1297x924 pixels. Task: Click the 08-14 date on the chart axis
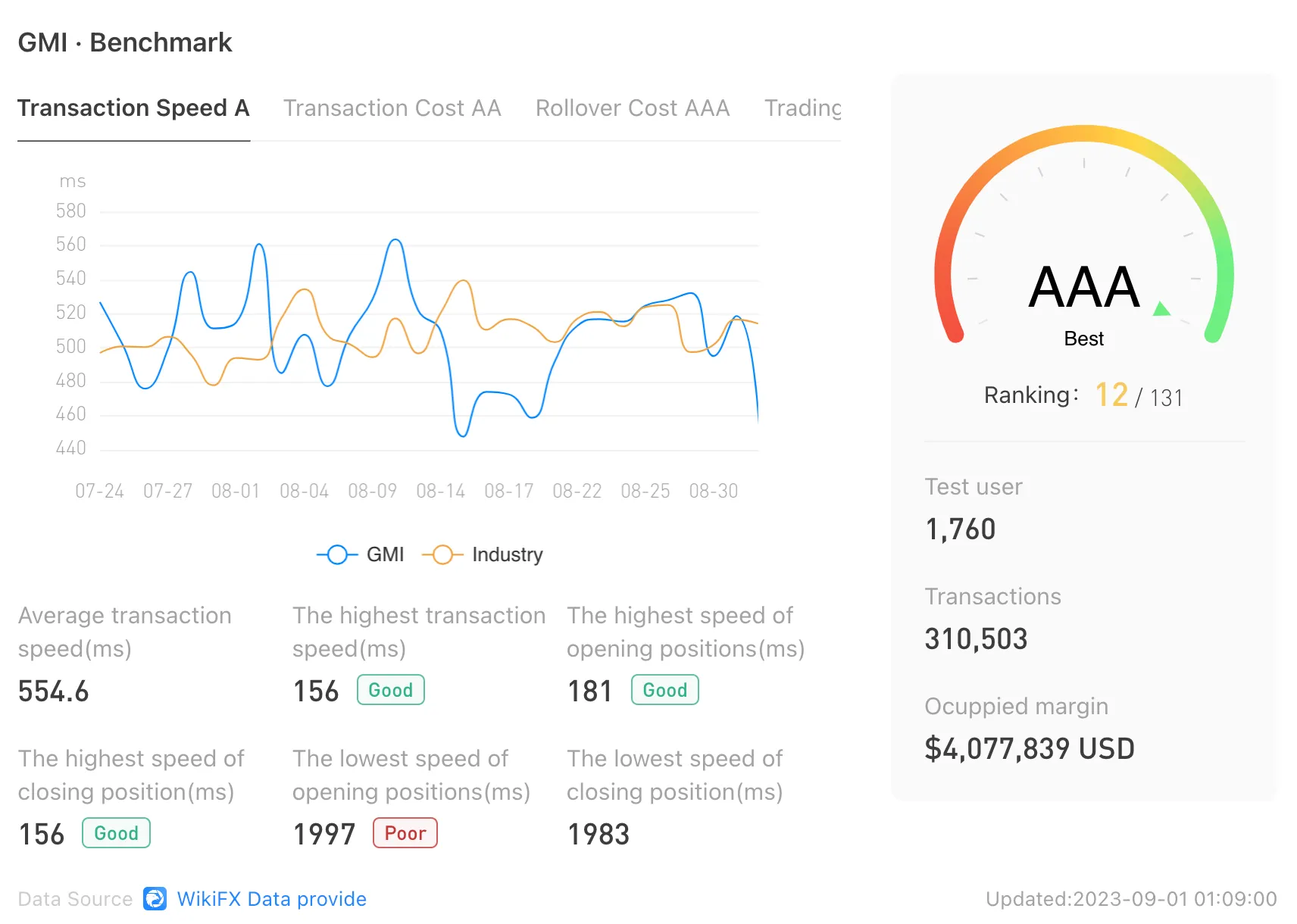click(441, 492)
